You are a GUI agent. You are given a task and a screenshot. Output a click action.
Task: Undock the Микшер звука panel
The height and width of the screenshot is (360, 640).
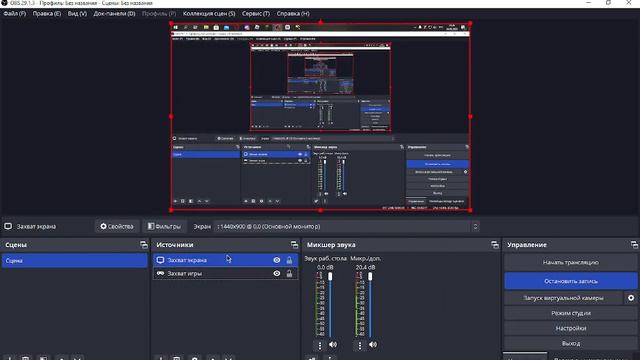click(495, 245)
